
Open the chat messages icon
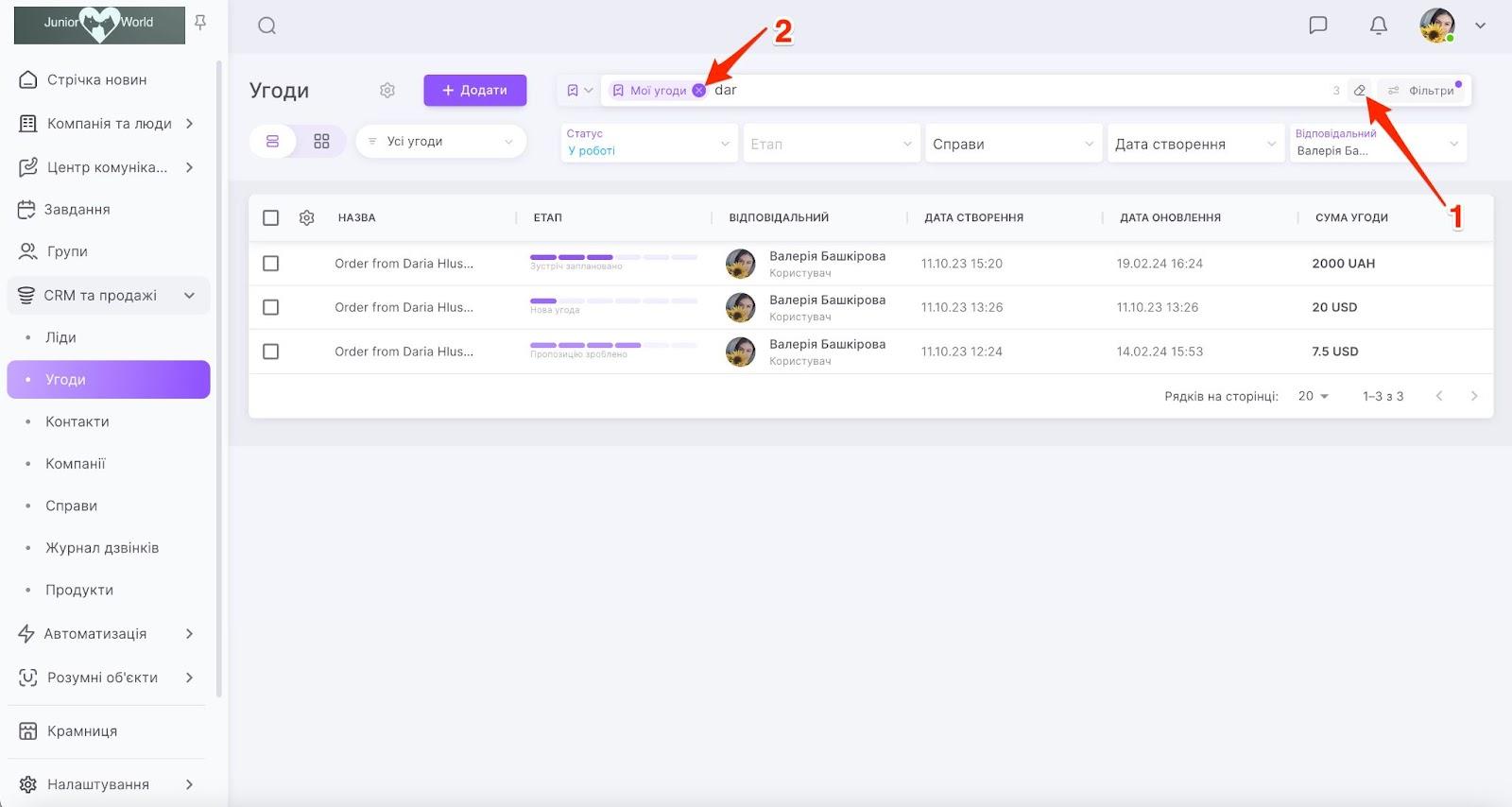click(x=1317, y=26)
